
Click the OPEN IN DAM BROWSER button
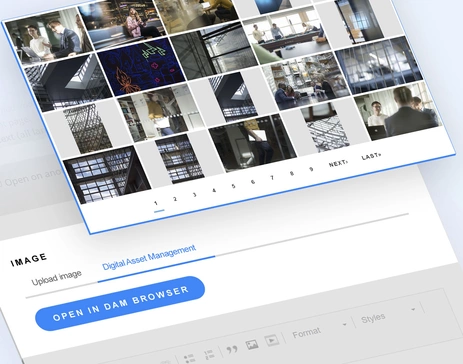click(x=120, y=303)
